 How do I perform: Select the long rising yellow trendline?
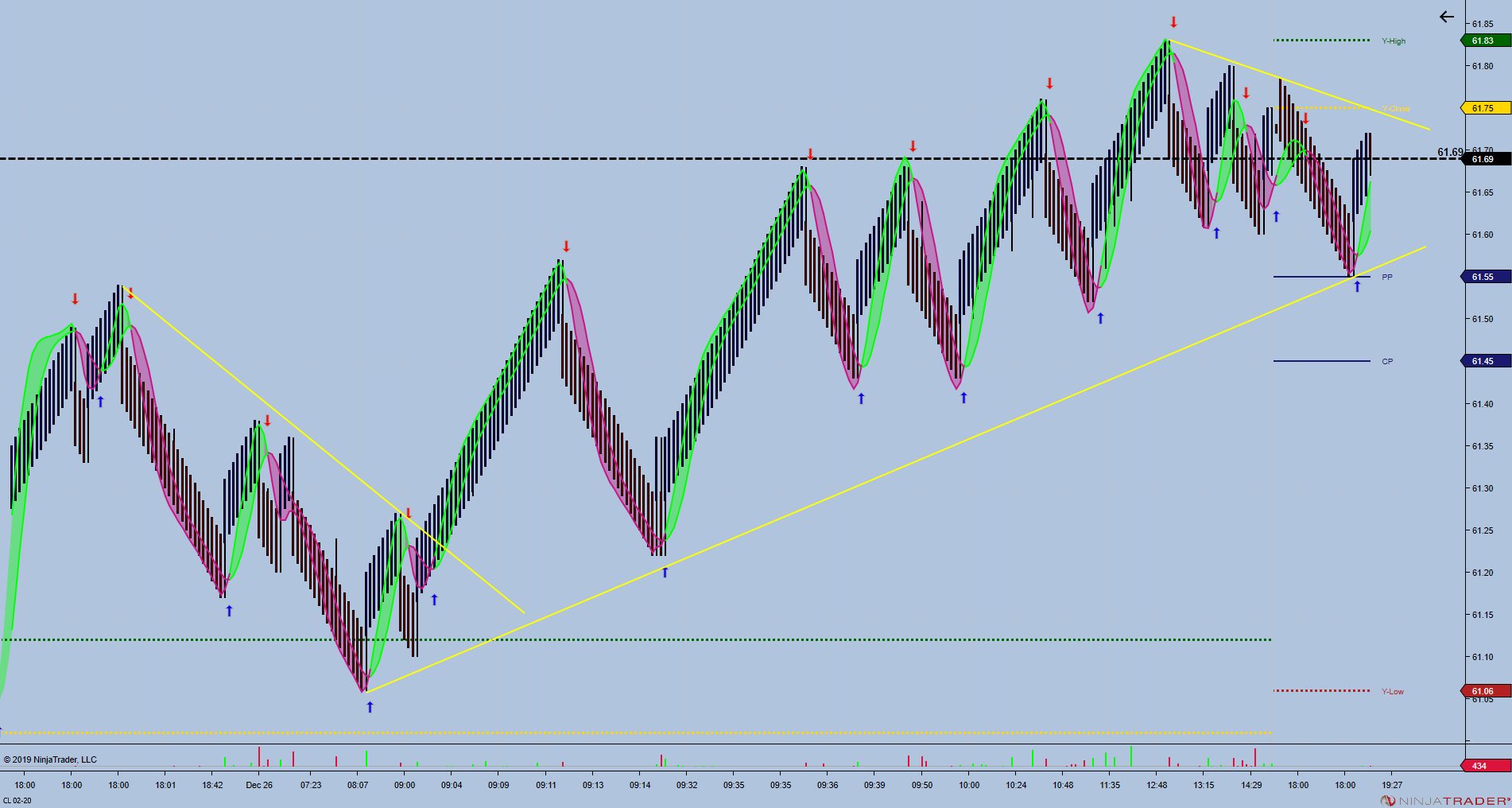(896, 469)
